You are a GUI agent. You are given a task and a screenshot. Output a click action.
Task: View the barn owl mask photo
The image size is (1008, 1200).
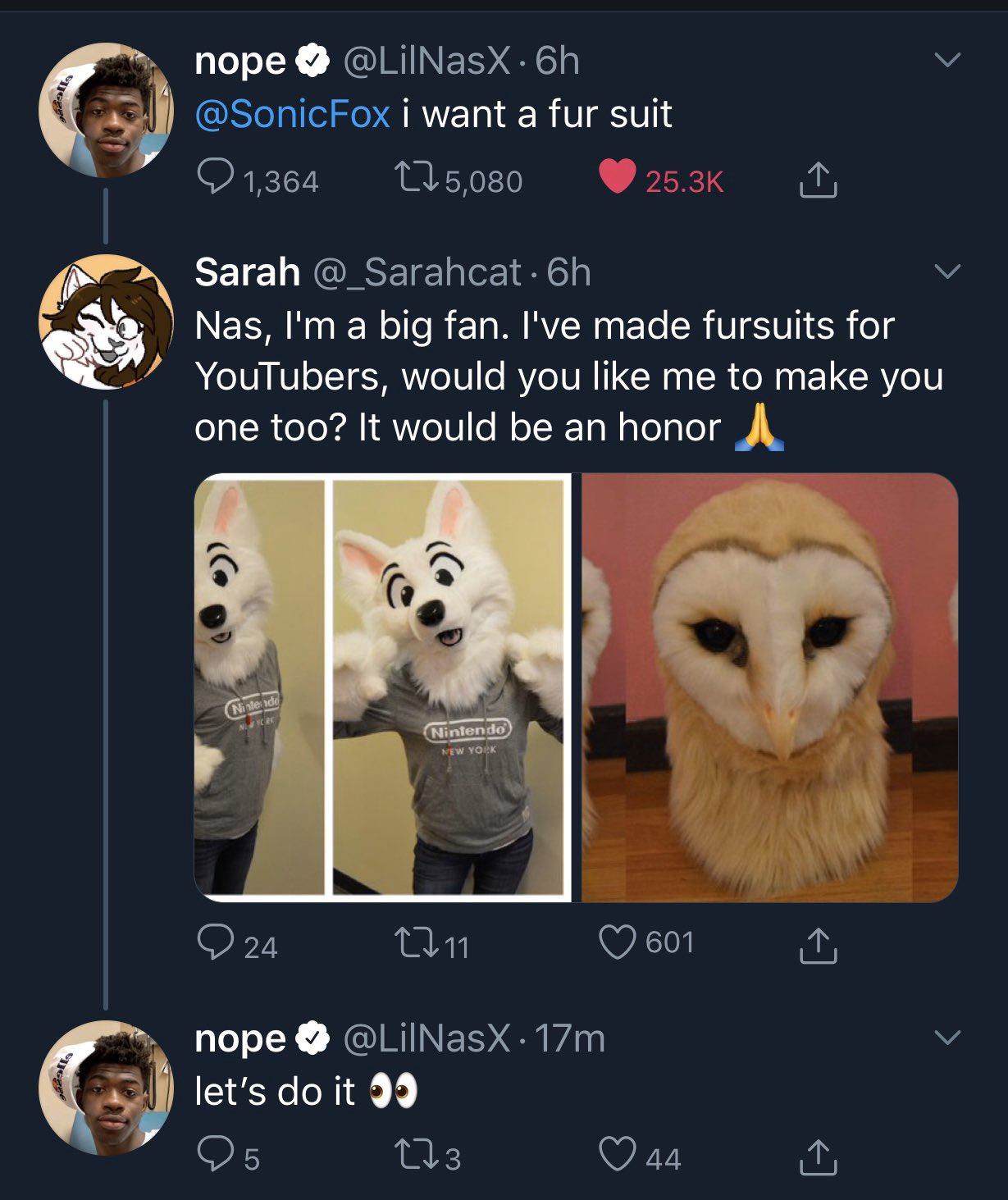(x=769, y=687)
